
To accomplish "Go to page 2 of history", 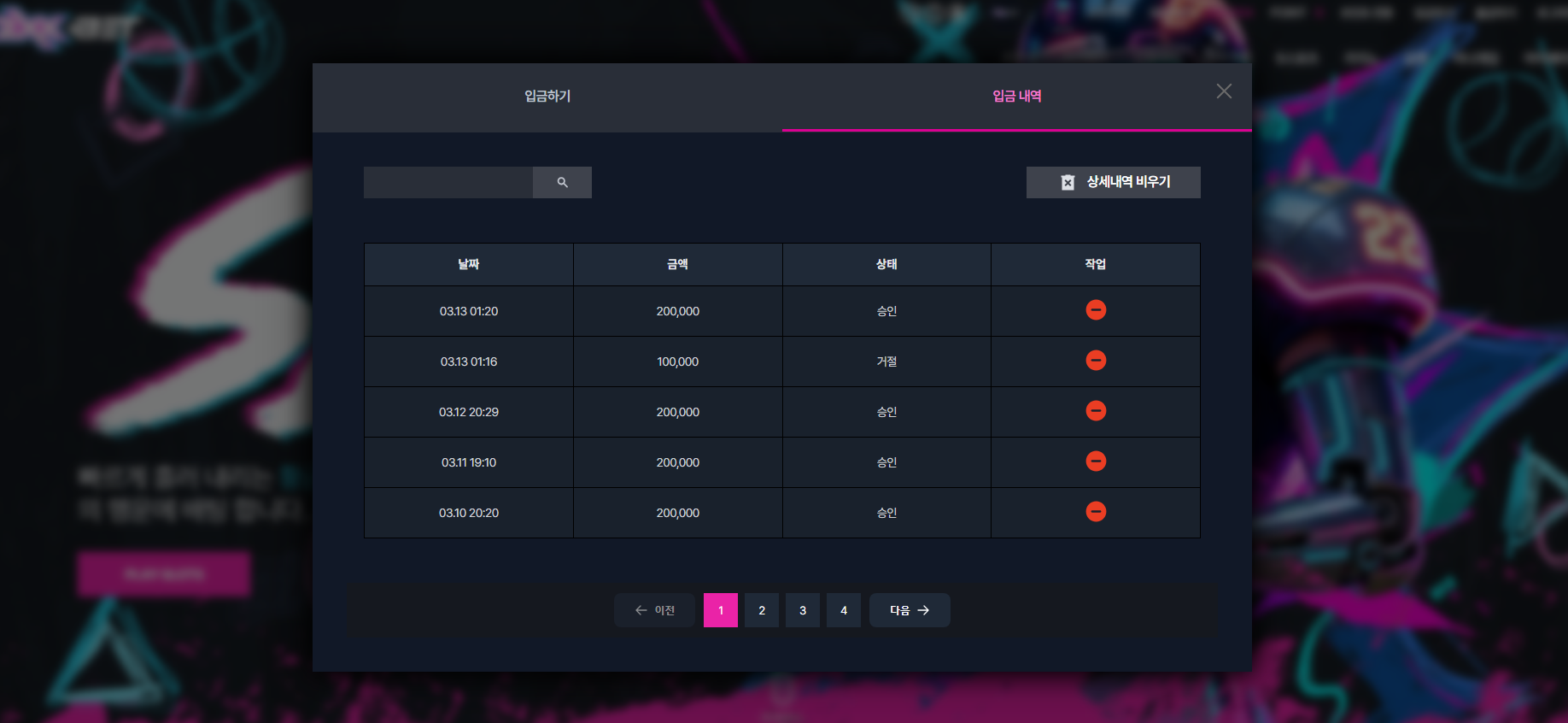I will point(762,610).
